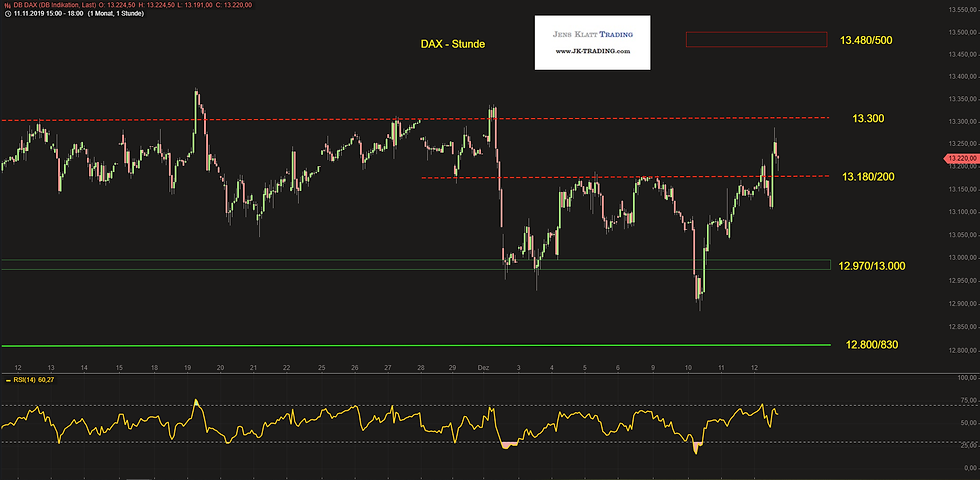Click the RSI(14) 60,27 indicator label
The width and height of the screenshot is (980, 480).
(31, 379)
